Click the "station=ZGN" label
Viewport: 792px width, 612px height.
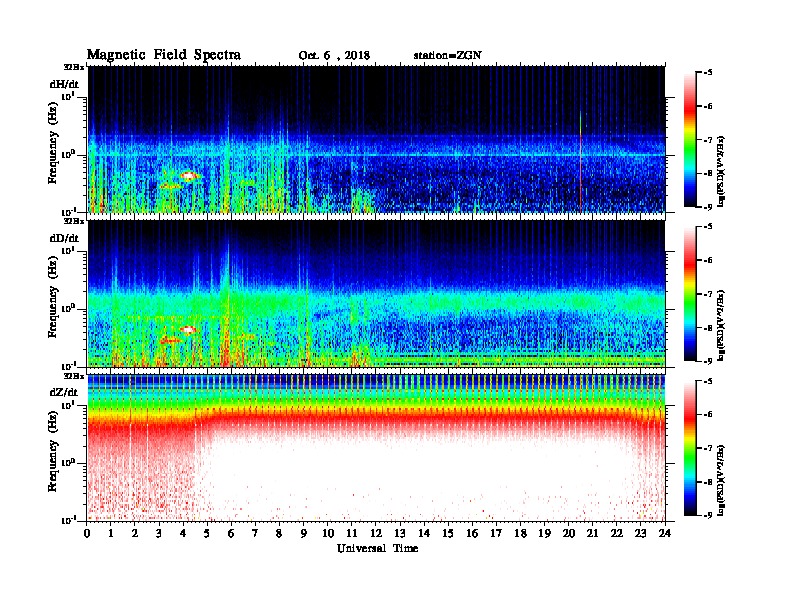pyautogui.click(x=448, y=56)
